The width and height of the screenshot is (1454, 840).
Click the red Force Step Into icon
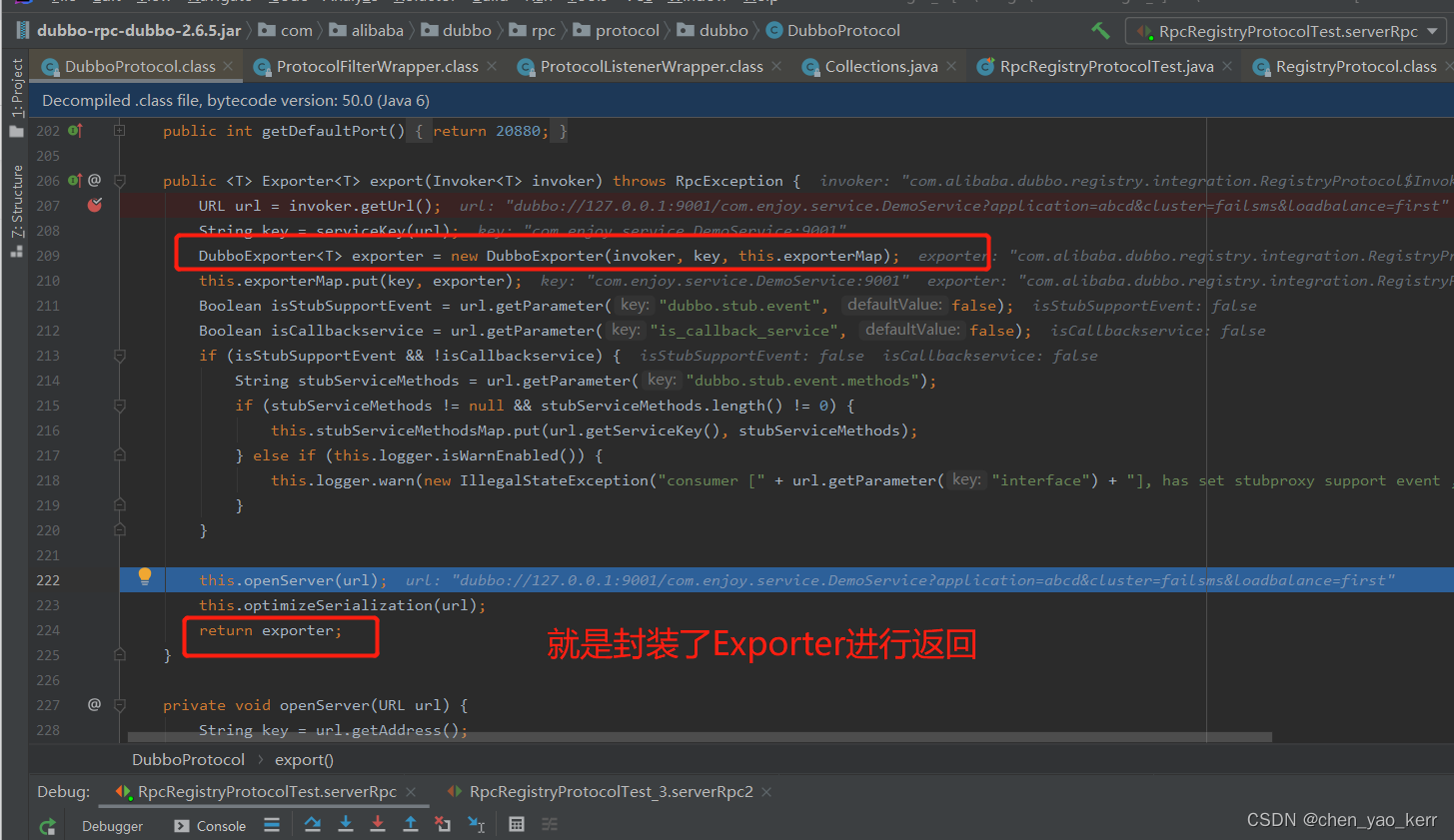[378, 824]
